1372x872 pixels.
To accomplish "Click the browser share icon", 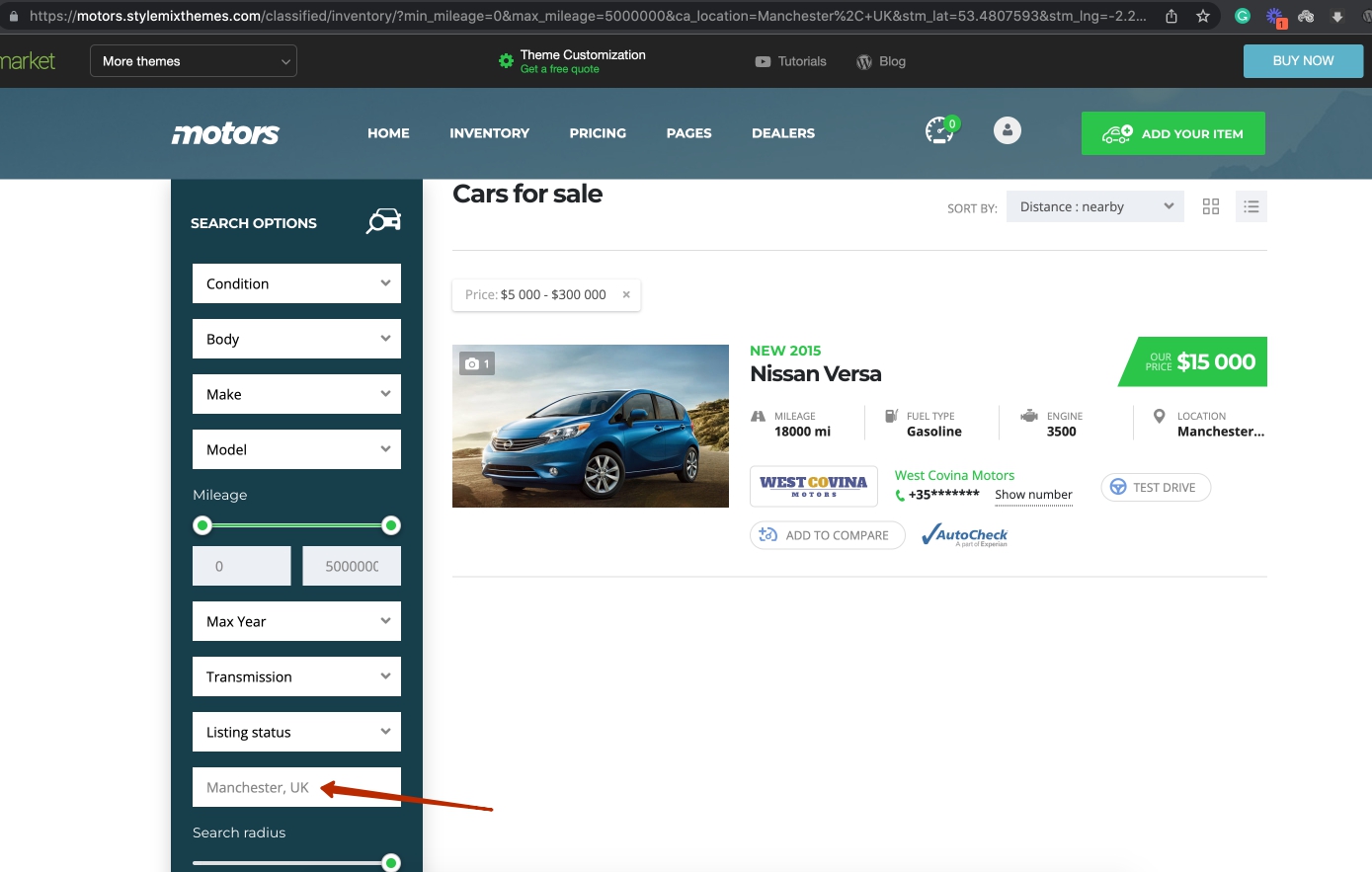I will click(x=1171, y=16).
